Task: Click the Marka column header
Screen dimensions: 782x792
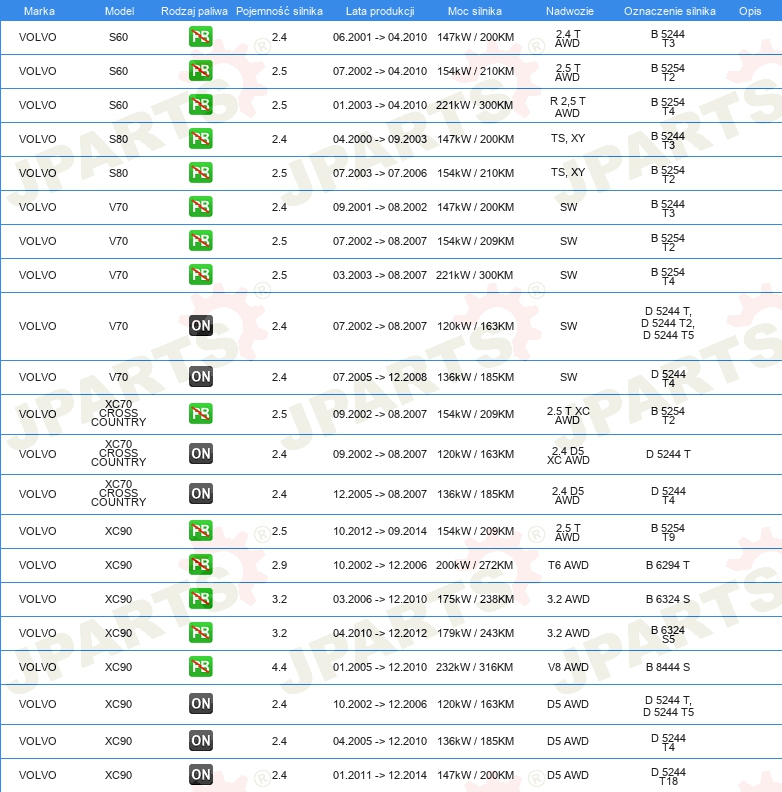Action: click(39, 10)
